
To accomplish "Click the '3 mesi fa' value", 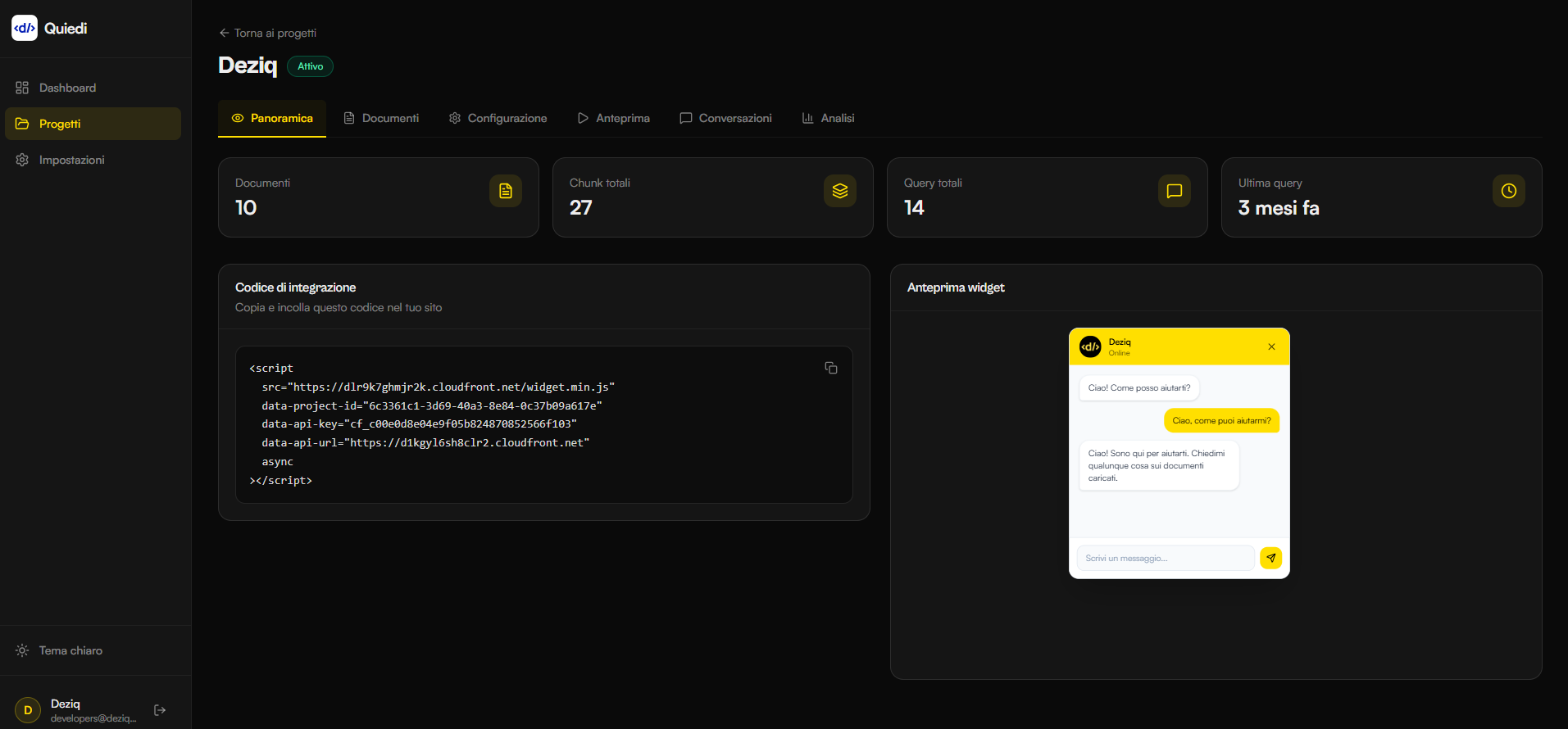I will click(x=1279, y=208).
